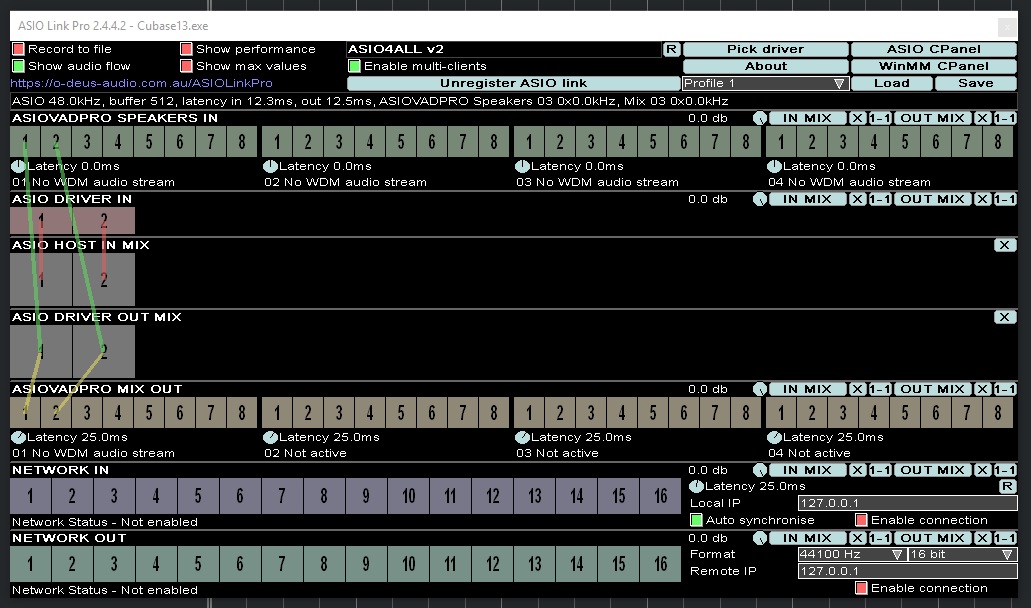Viewport: 1031px width, 608px height.
Task: Open the 16 bit depth dropdown
Action: (963, 555)
